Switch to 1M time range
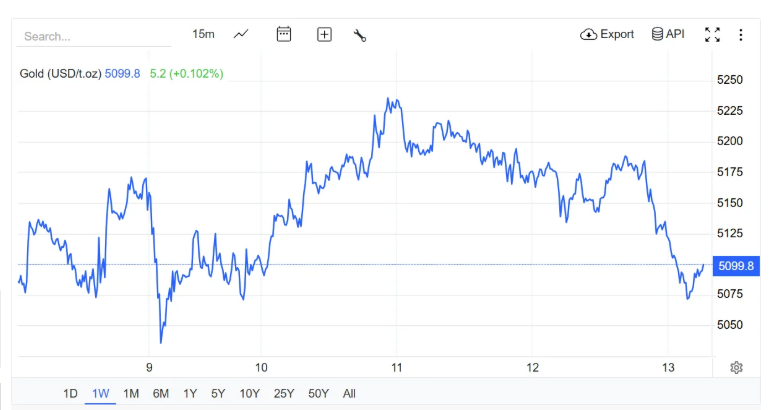779x410 pixels. click(131, 393)
